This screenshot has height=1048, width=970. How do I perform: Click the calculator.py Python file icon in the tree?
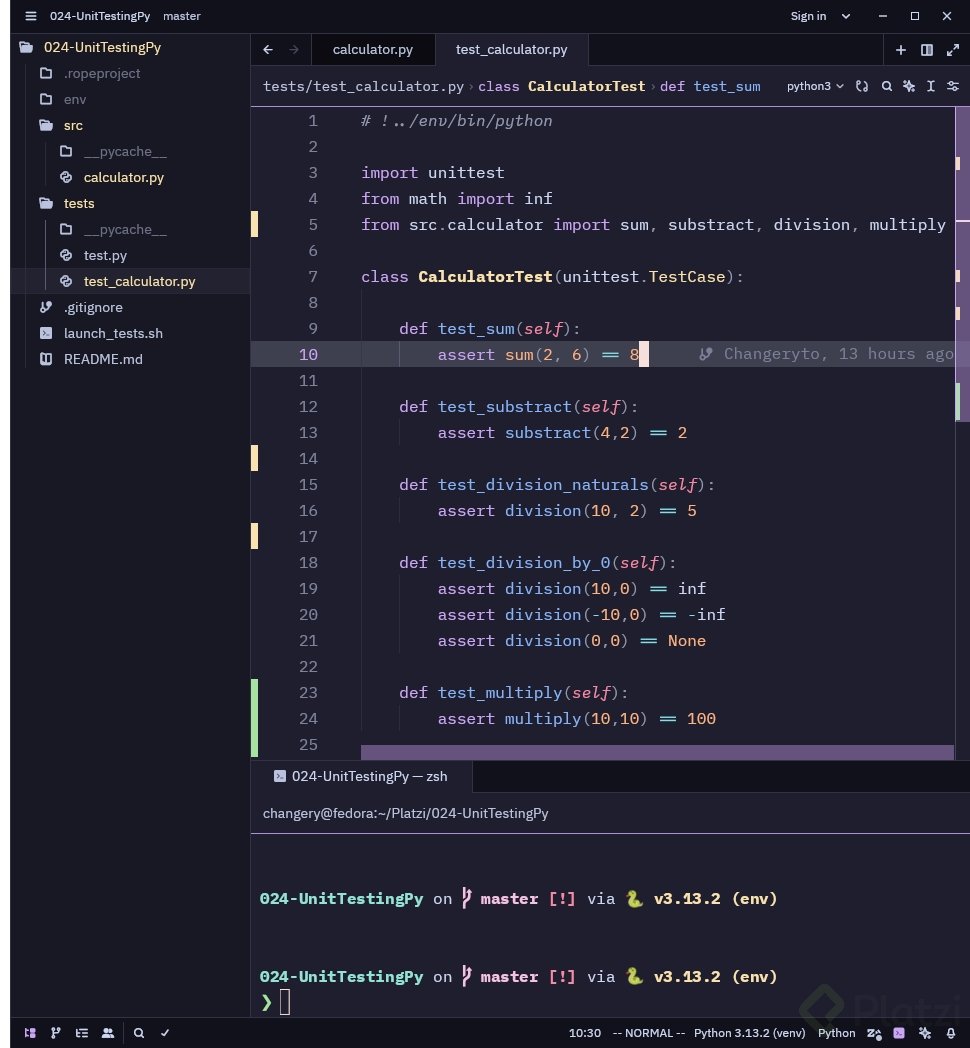66,177
